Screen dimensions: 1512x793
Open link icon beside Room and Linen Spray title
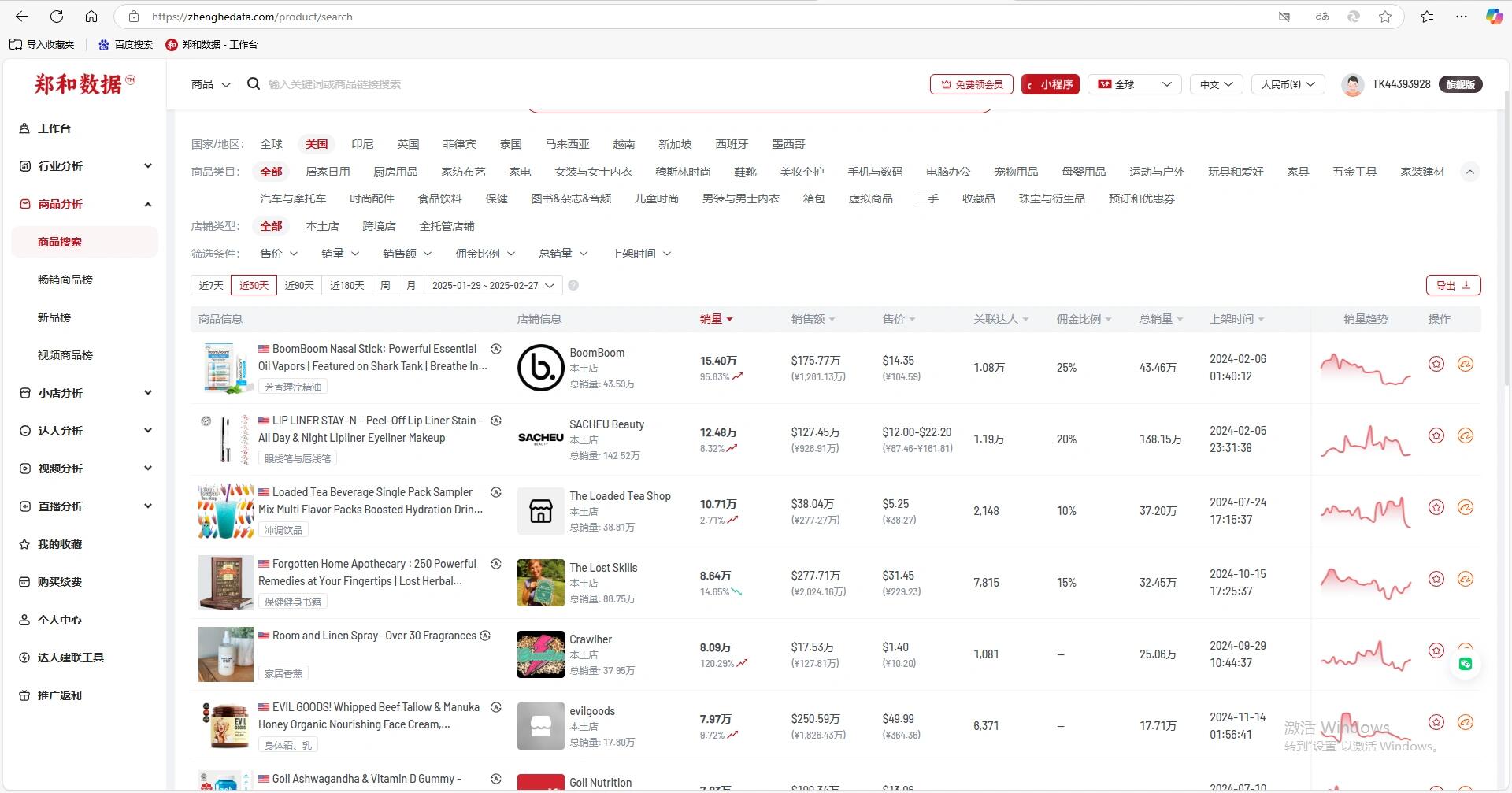(485, 636)
